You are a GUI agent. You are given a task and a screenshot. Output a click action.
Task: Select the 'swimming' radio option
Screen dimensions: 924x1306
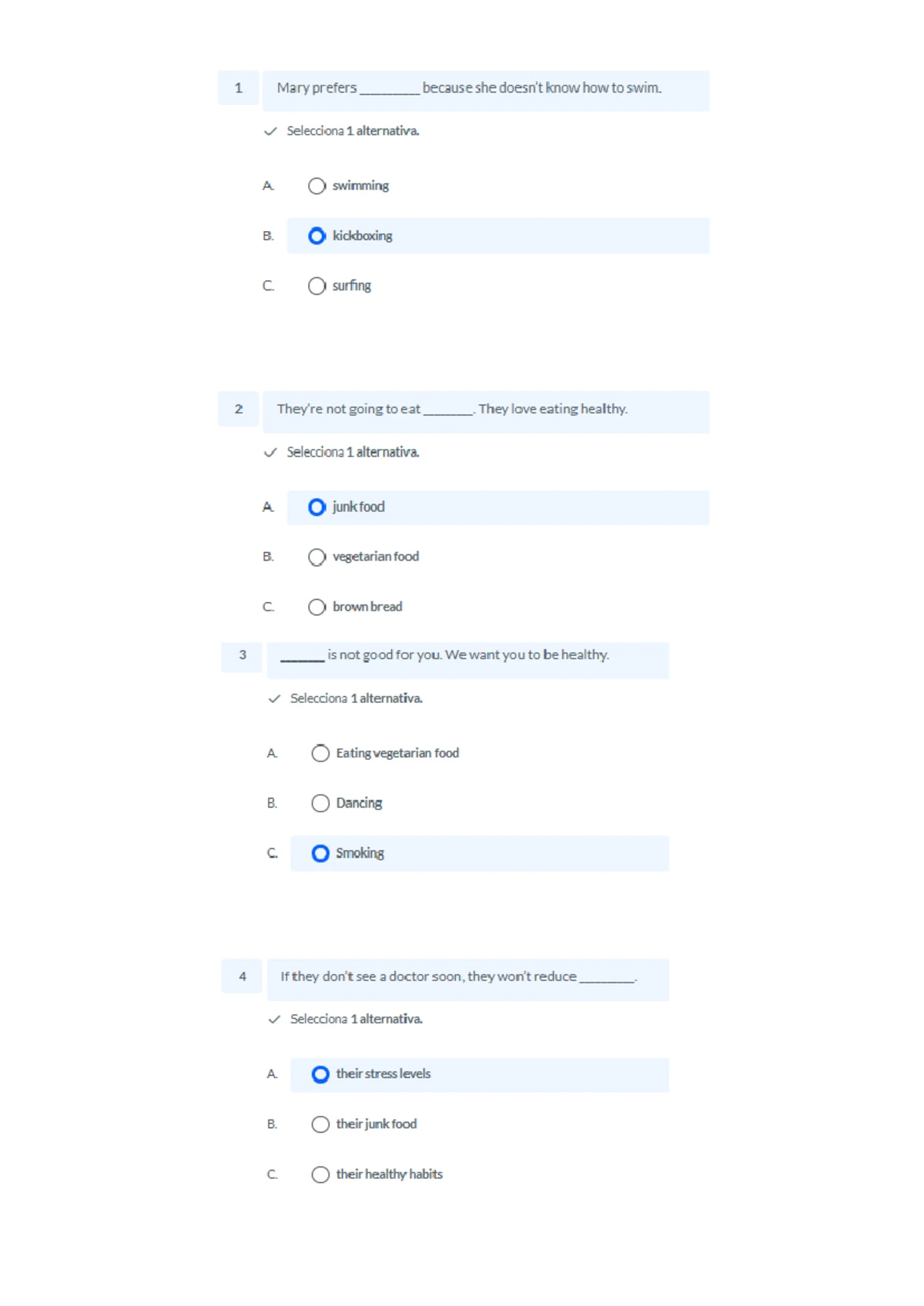point(316,186)
